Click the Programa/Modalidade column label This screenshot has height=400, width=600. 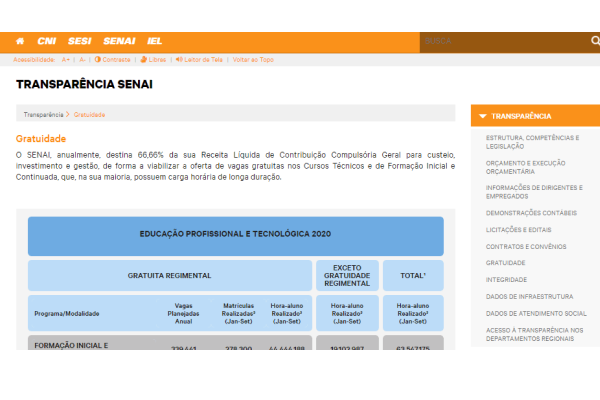[x=67, y=313]
